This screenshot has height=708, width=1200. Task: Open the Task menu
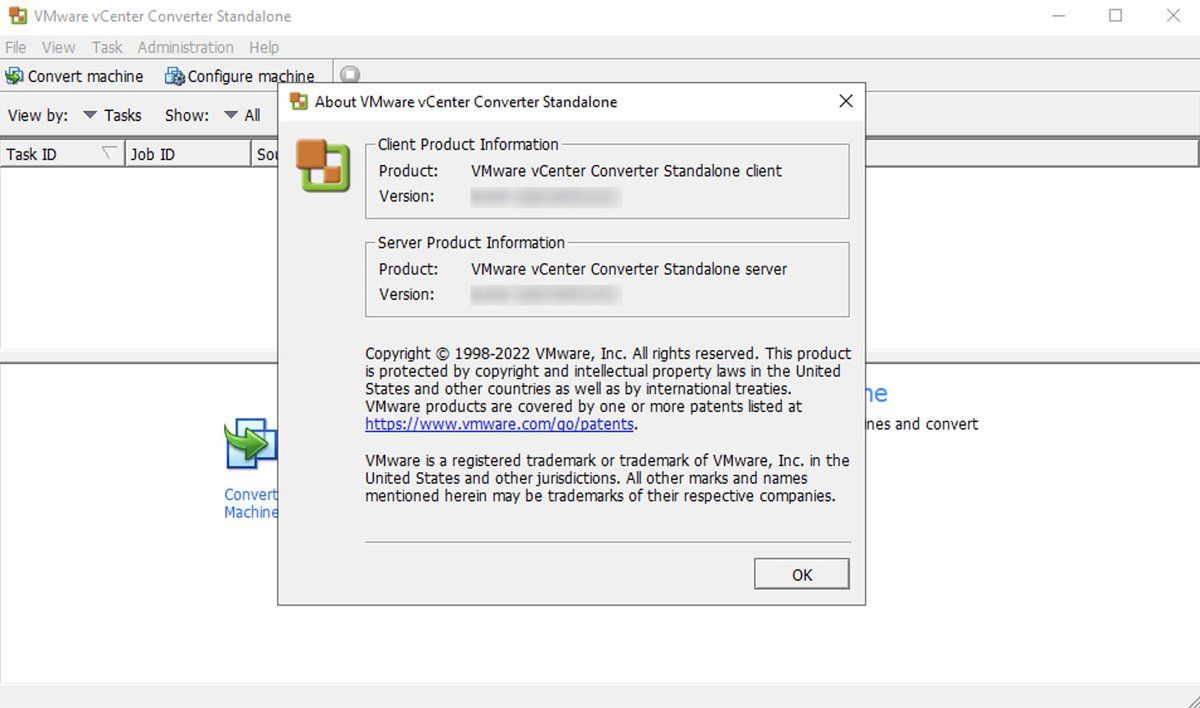coord(107,47)
